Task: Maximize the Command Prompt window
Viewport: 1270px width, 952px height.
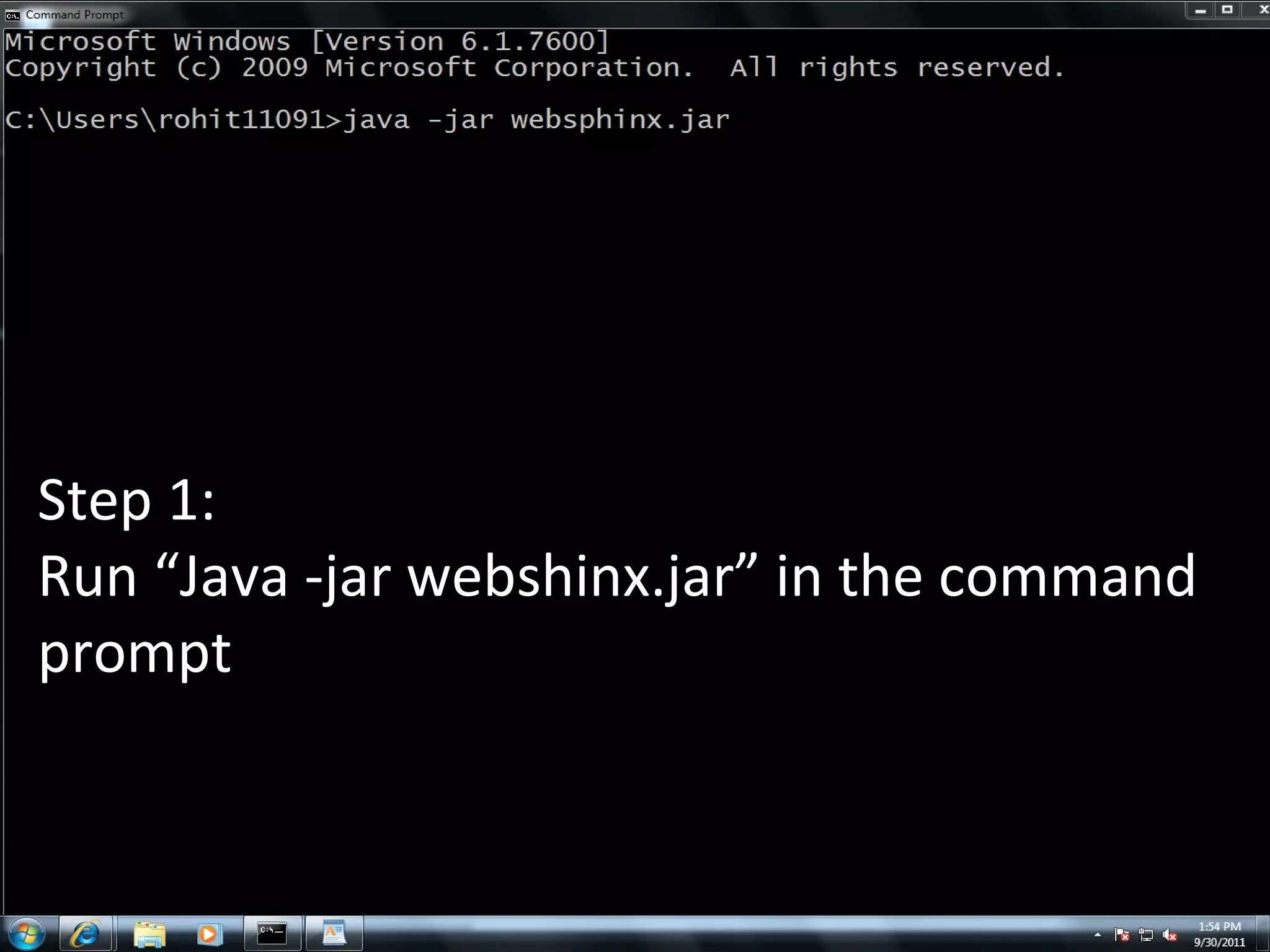Action: click(1227, 10)
